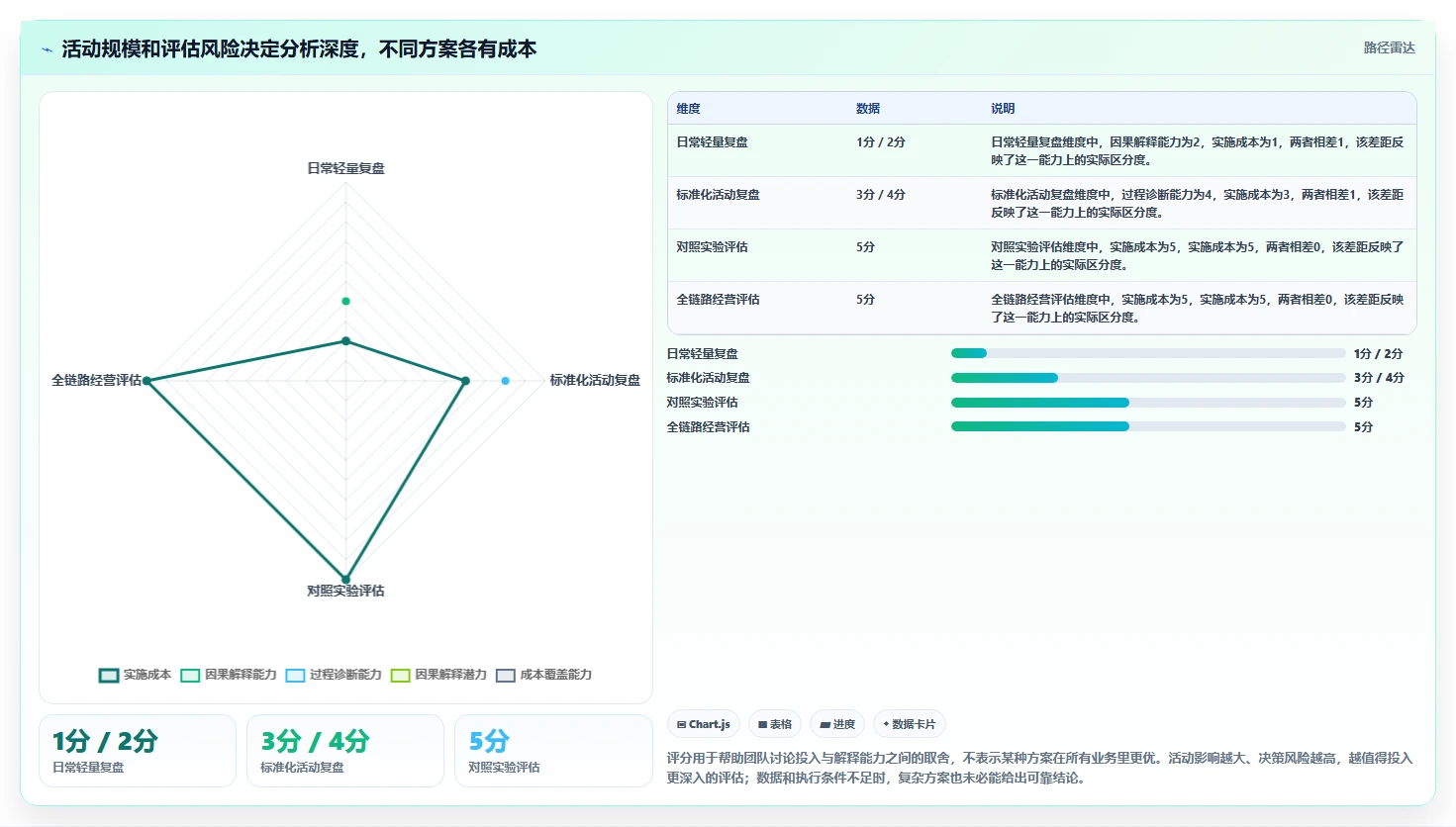The width and height of the screenshot is (1456, 827).
Task: Click the 标准化活动复盘 progress bar
Action: 1148,378
